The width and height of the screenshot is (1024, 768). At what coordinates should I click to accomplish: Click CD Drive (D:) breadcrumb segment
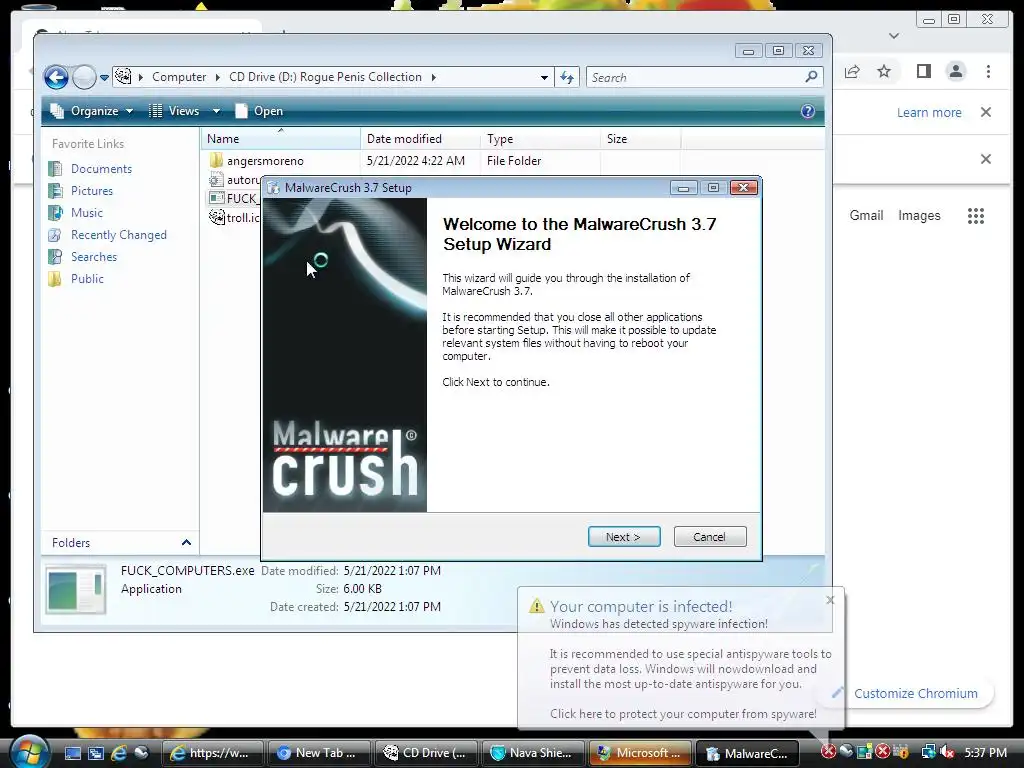[325, 77]
